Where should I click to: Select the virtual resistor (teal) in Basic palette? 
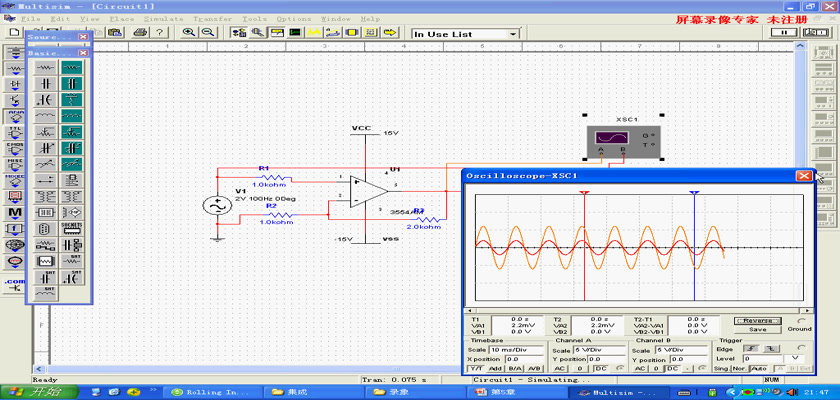point(71,67)
